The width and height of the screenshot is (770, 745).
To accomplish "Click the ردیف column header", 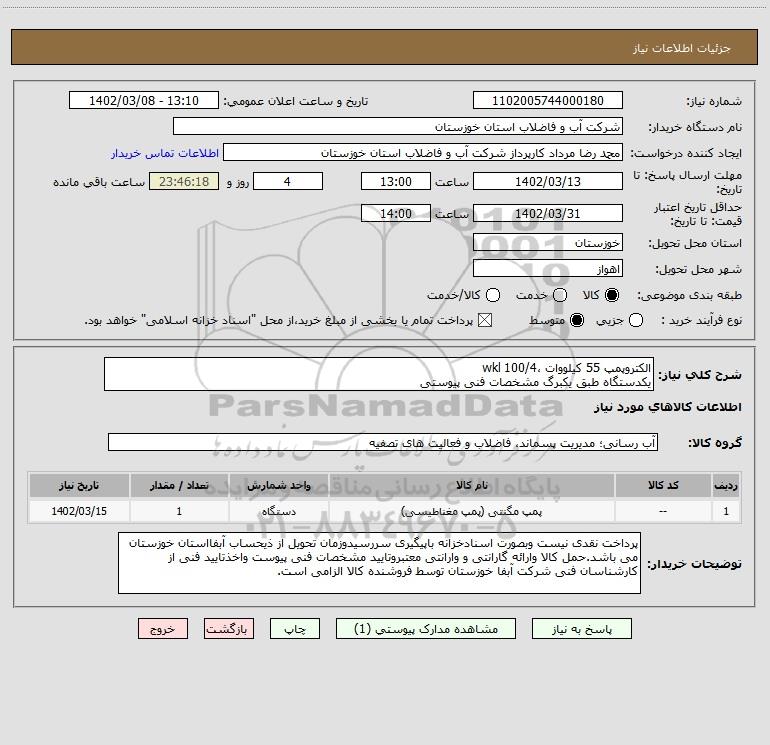I will [726, 486].
